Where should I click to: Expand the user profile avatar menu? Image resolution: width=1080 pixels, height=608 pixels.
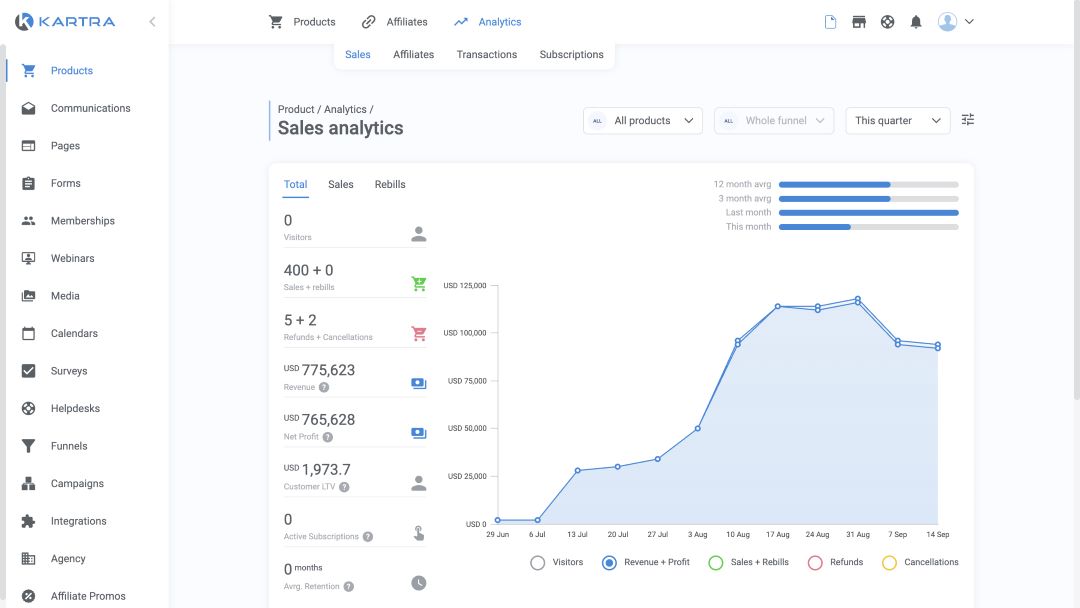pyautogui.click(x=955, y=22)
